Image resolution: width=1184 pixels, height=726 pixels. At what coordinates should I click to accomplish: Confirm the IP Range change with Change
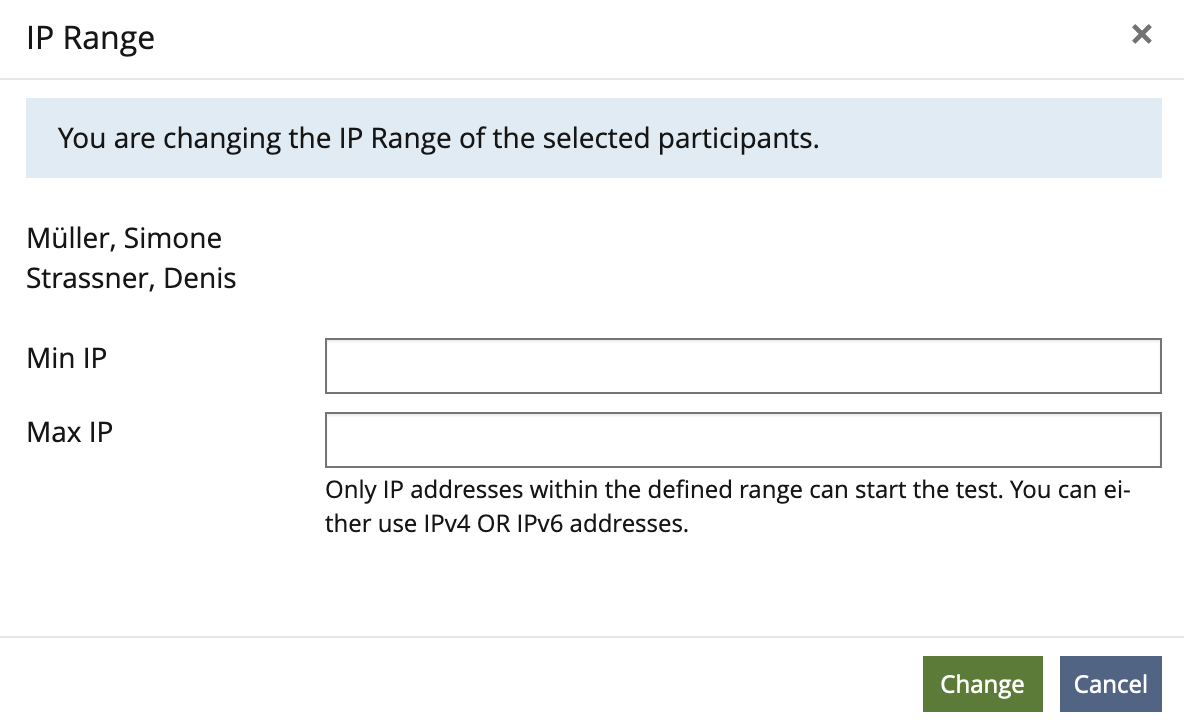982,684
